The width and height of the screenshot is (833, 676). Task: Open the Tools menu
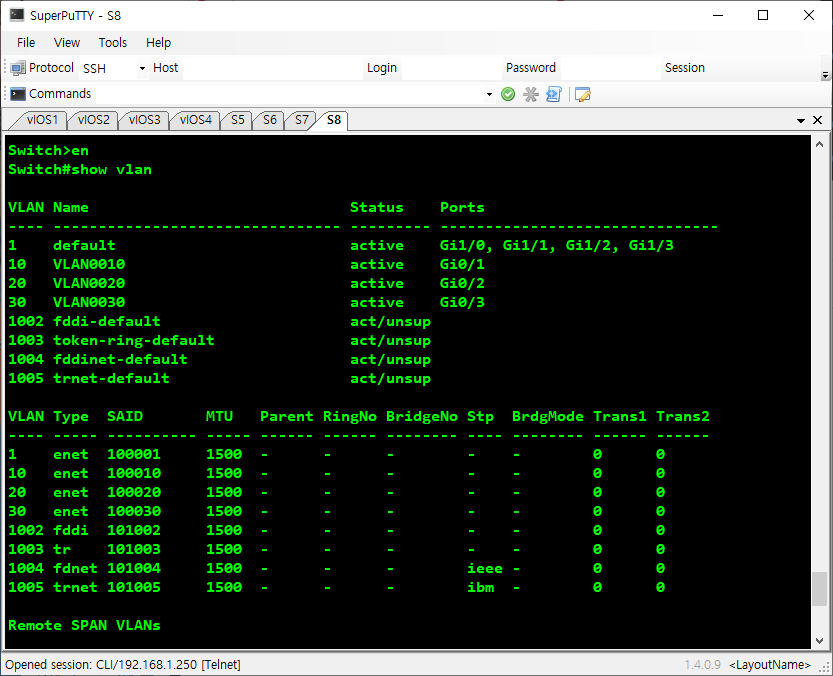[x=113, y=43]
